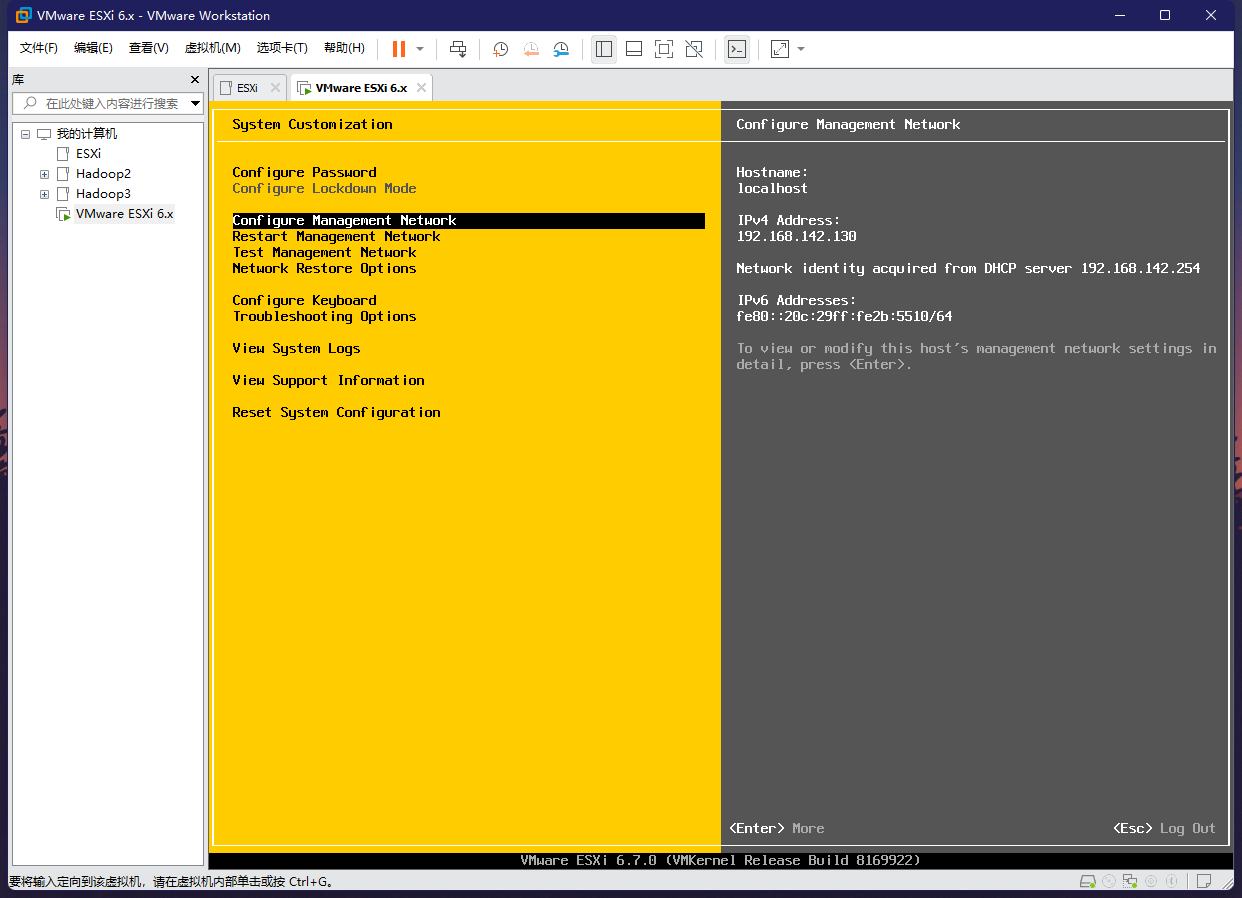
Task: Close the library (库) panel
Action: (x=195, y=79)
